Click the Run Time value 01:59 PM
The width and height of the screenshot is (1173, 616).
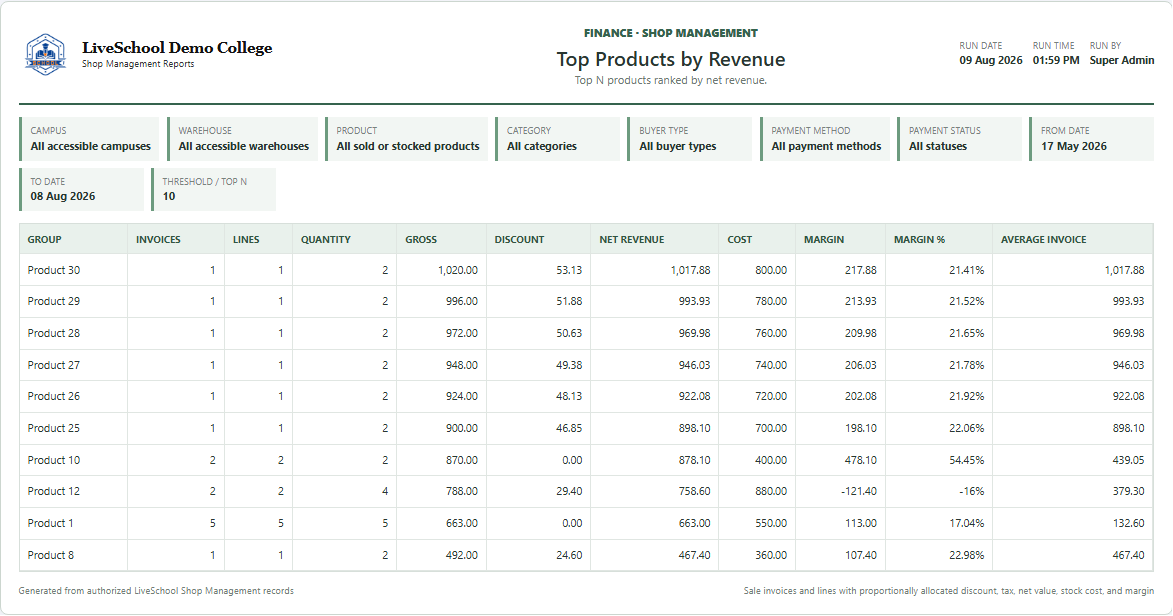pos(1056,61)
